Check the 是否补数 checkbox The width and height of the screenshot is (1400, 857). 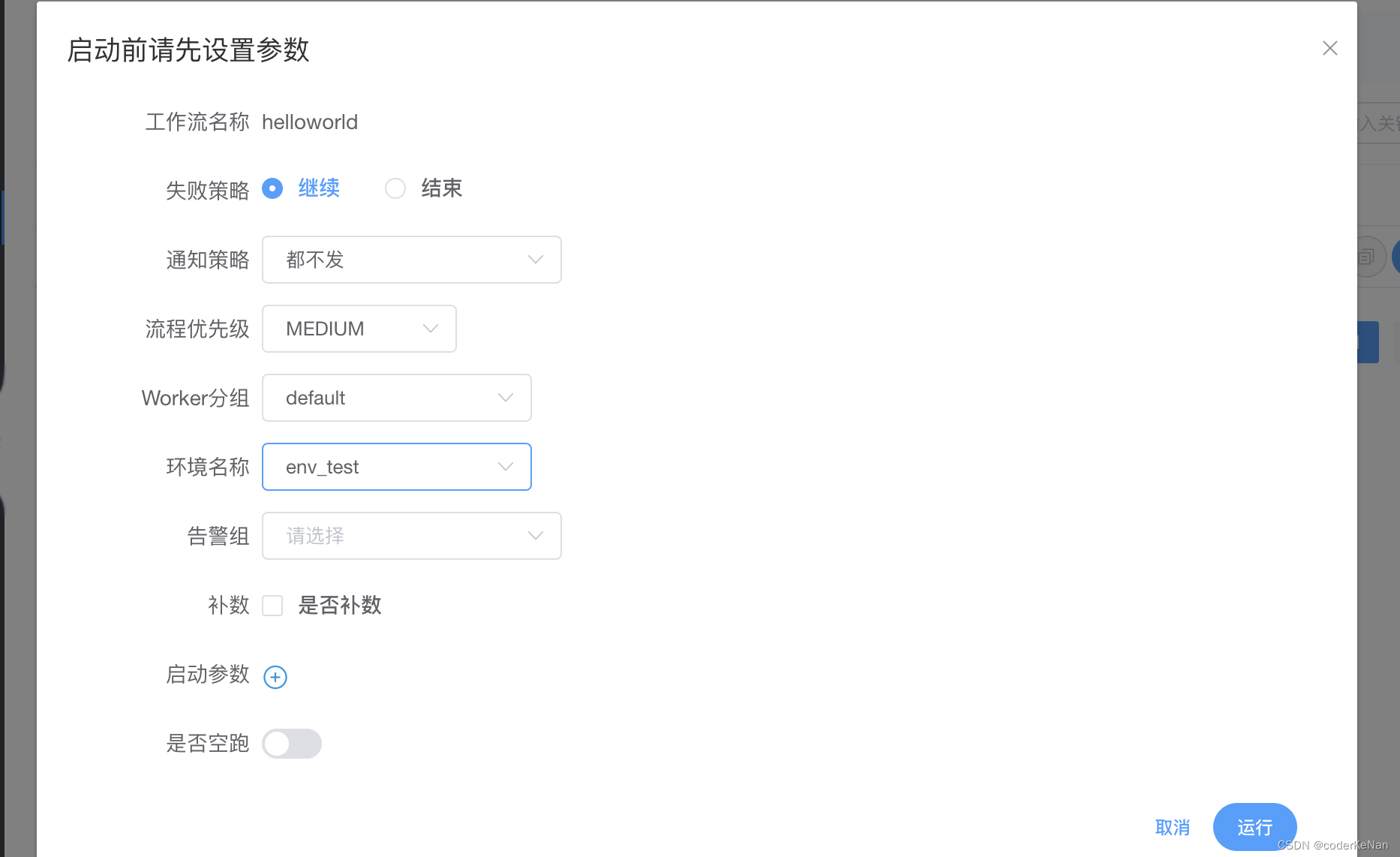[x=272, y=606]
